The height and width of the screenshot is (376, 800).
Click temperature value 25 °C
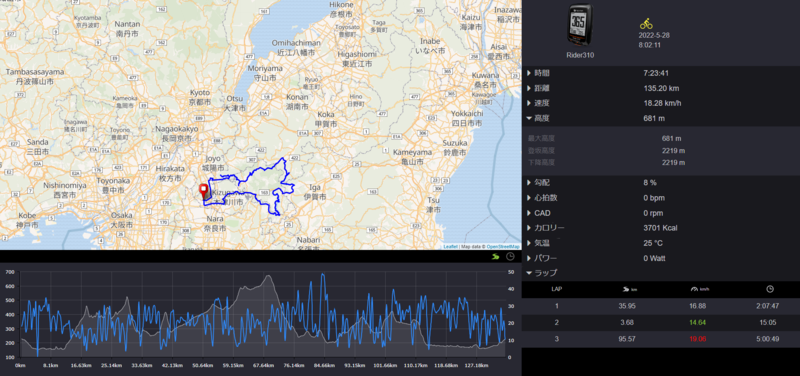[x=652, y=243]
